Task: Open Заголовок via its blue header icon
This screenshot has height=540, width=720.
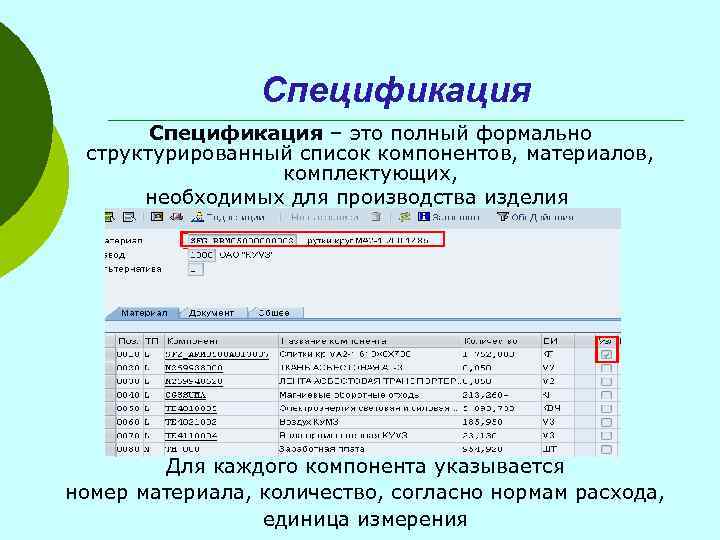Action: click(x=423, y=217)
